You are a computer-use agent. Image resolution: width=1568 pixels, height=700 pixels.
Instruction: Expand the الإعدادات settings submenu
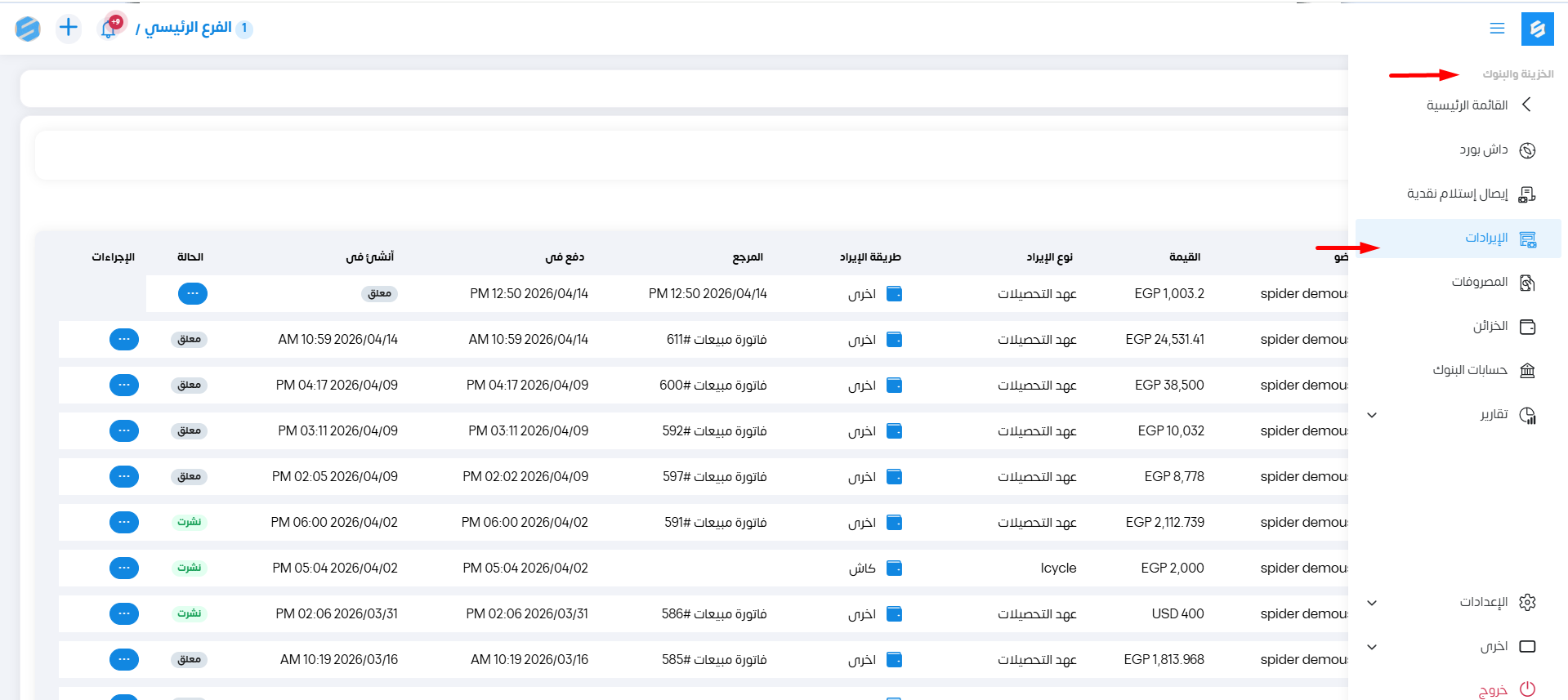pos(1373,603)
